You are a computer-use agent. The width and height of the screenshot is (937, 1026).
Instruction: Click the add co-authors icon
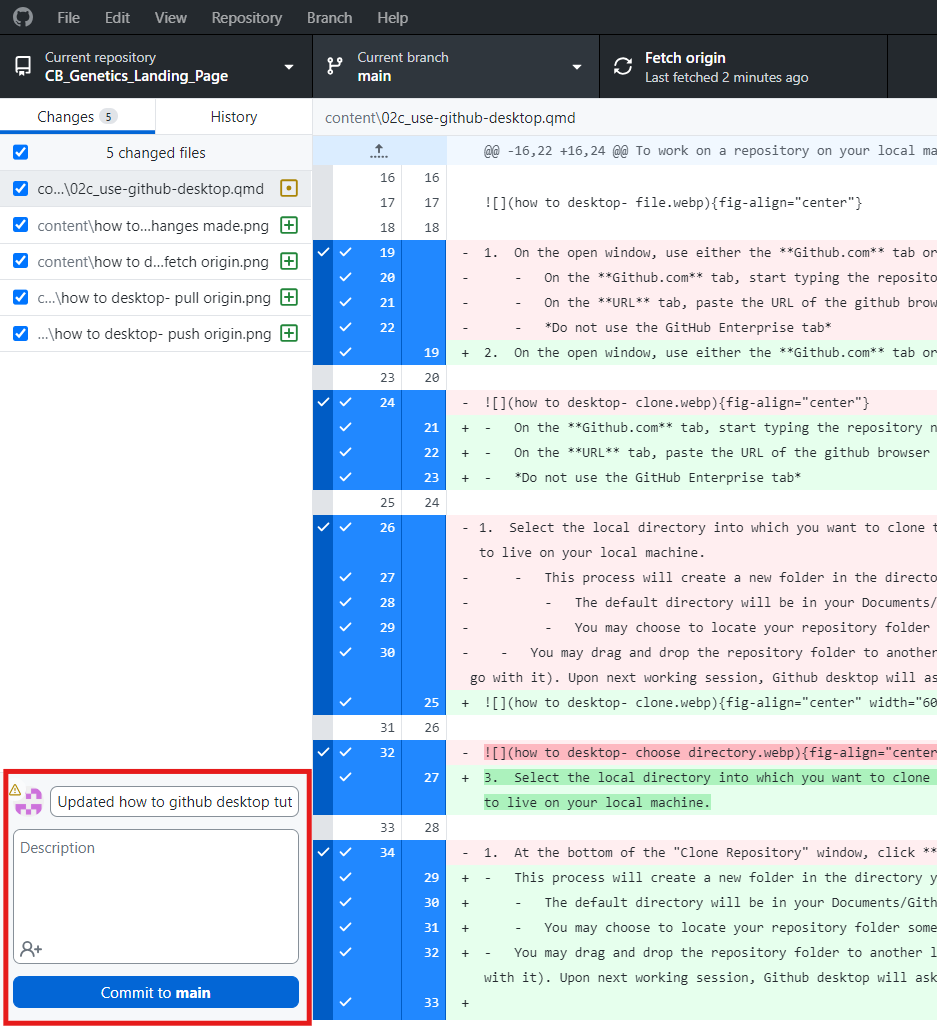31,948
